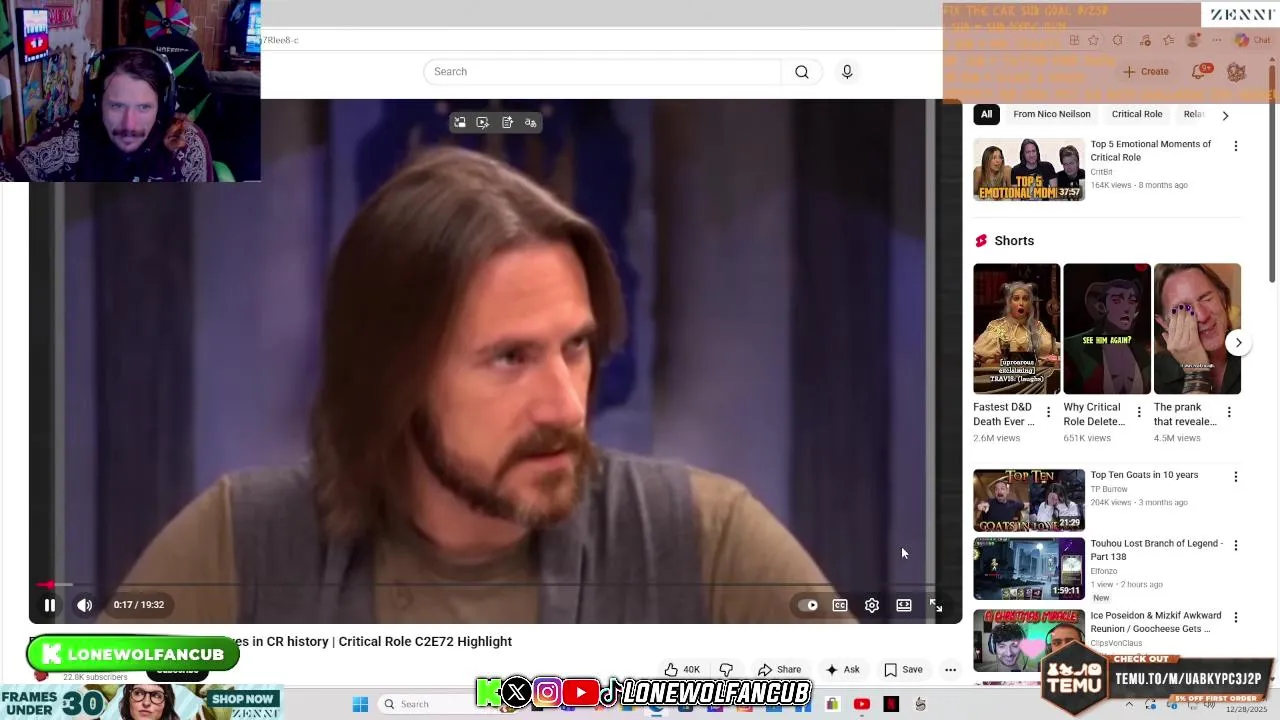Open options for Why Critical Role short
The height and width of the screenshot is (720, 1280).
(x=1138, y=412)
